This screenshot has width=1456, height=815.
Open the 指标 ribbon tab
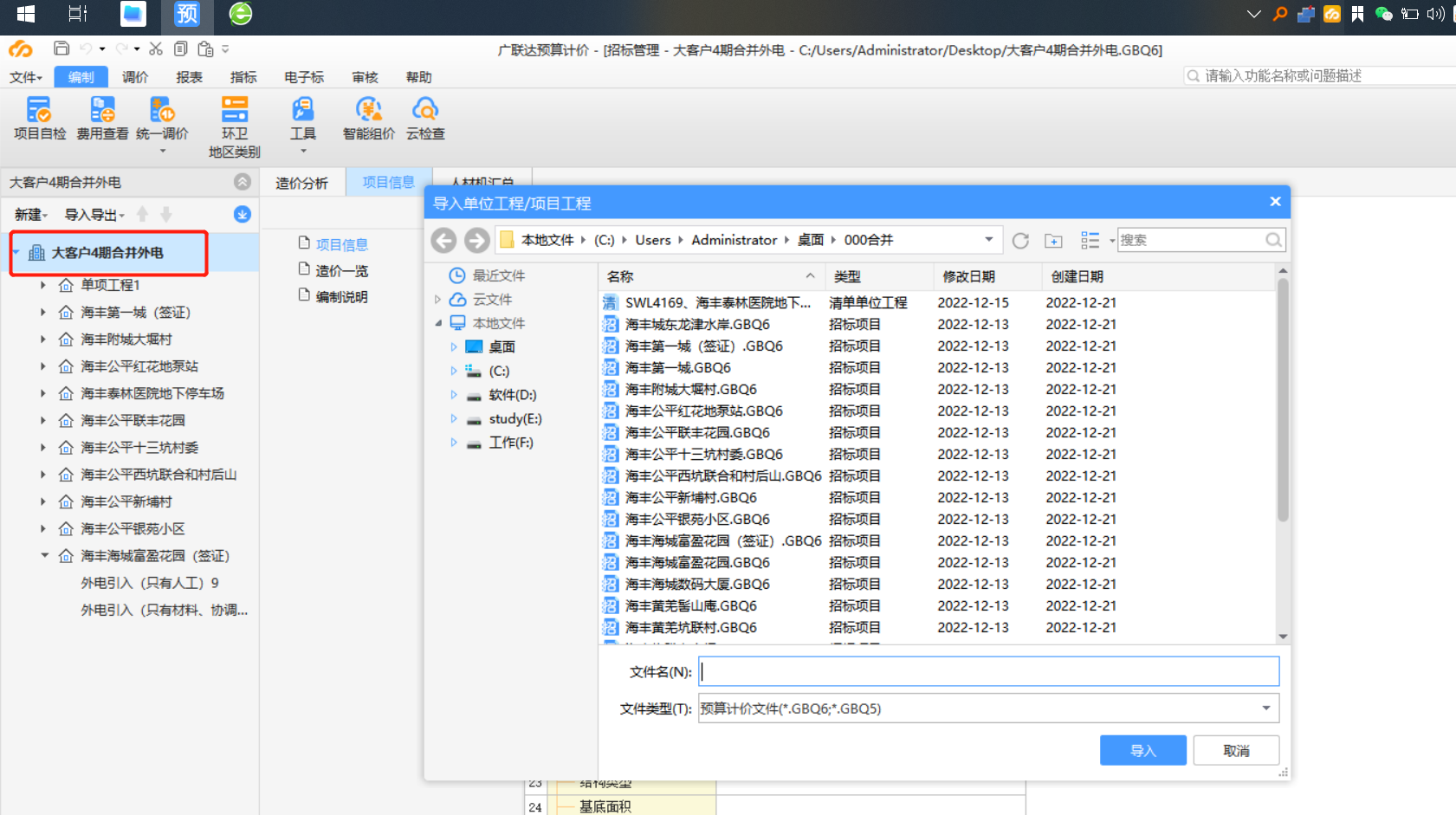tap(243, 77)
